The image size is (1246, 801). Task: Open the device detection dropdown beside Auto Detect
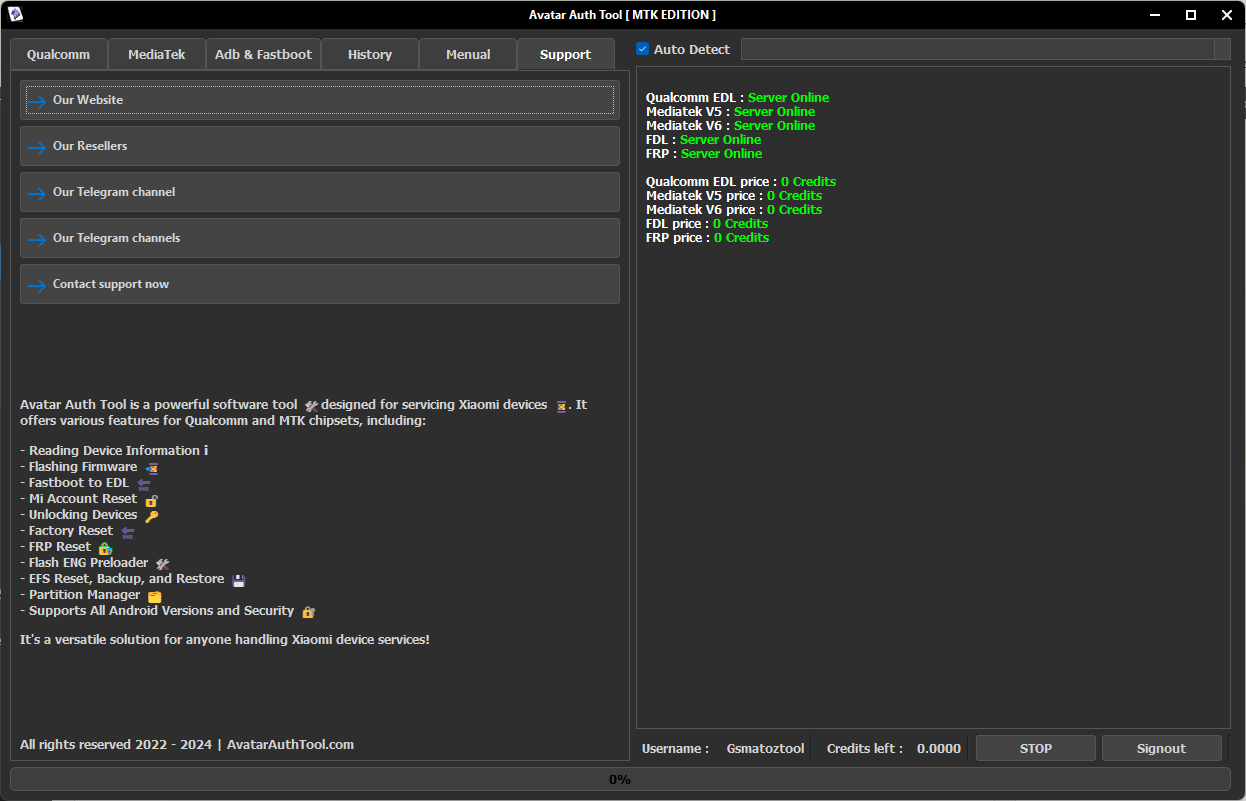click(1221, 48)
